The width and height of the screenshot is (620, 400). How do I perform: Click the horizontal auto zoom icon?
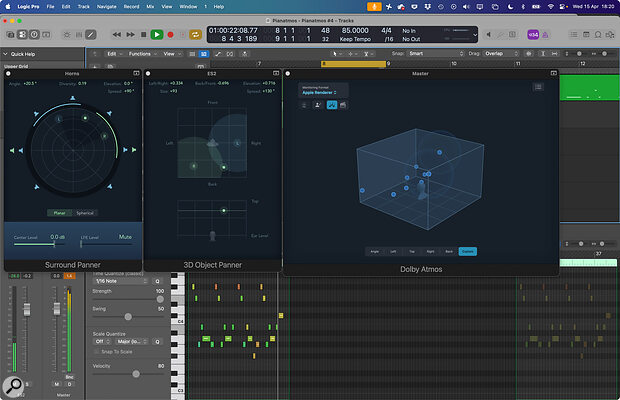point(555,54)
